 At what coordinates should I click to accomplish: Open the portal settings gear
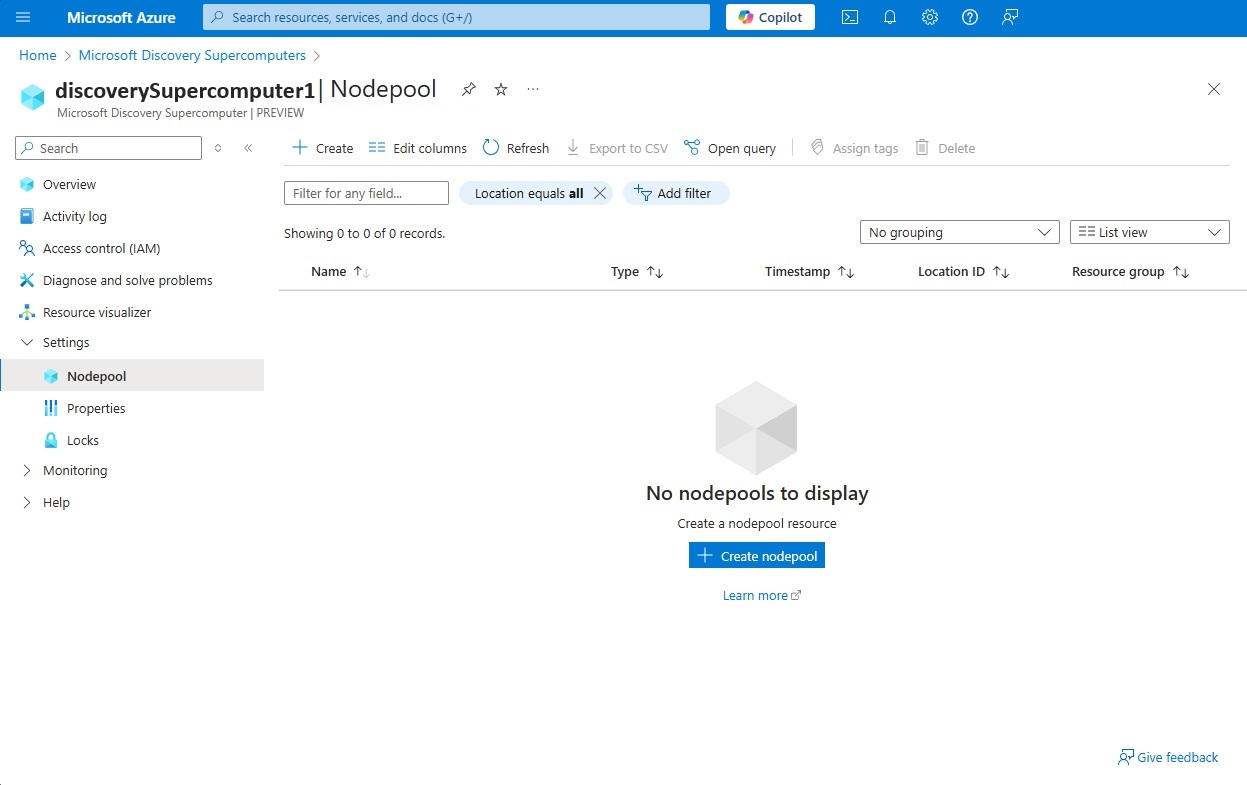929,17
